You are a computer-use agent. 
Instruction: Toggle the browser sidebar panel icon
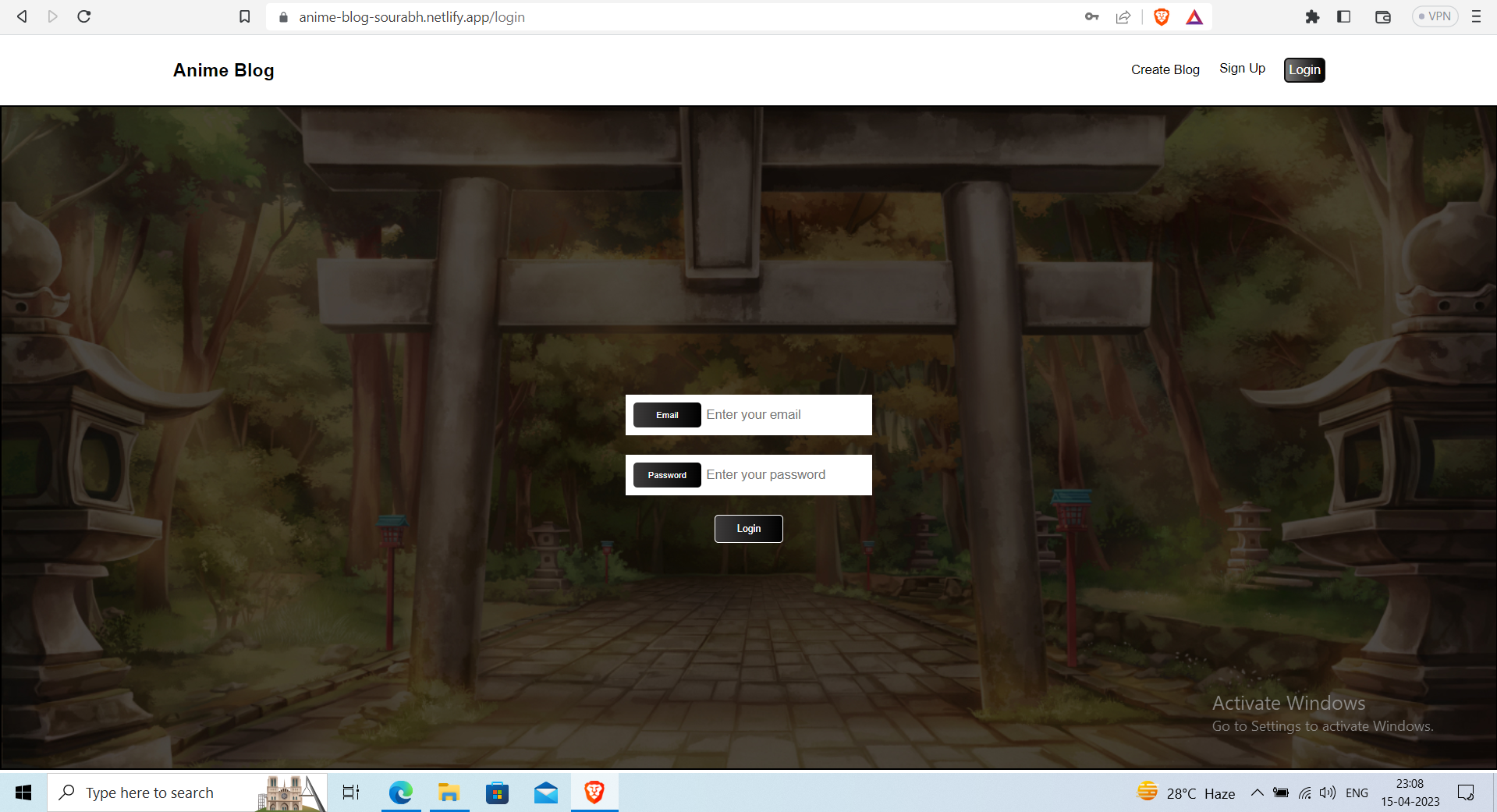[1343, 16]
